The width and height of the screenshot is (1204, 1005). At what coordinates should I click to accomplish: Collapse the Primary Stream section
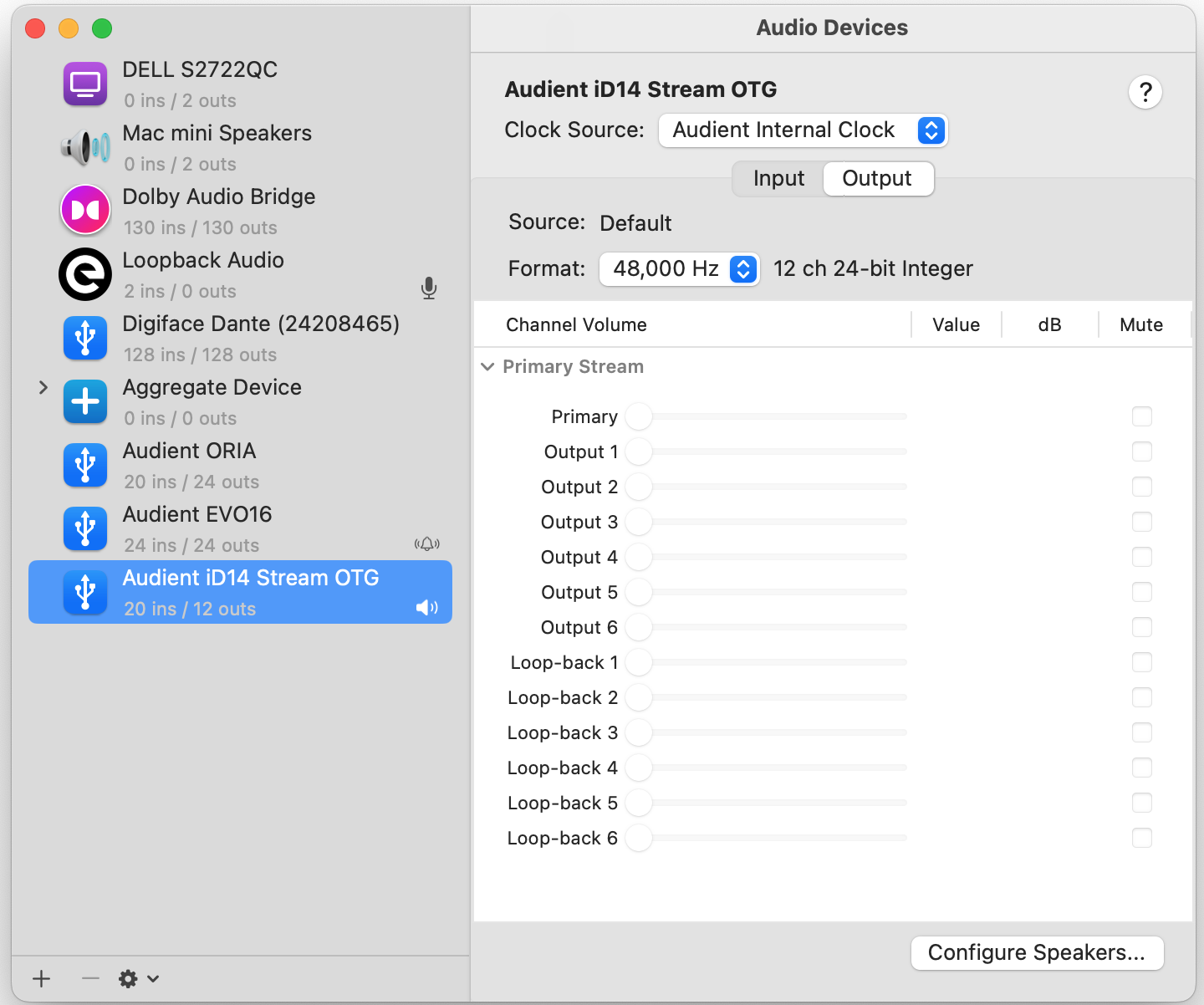click(x=488, y=367)
